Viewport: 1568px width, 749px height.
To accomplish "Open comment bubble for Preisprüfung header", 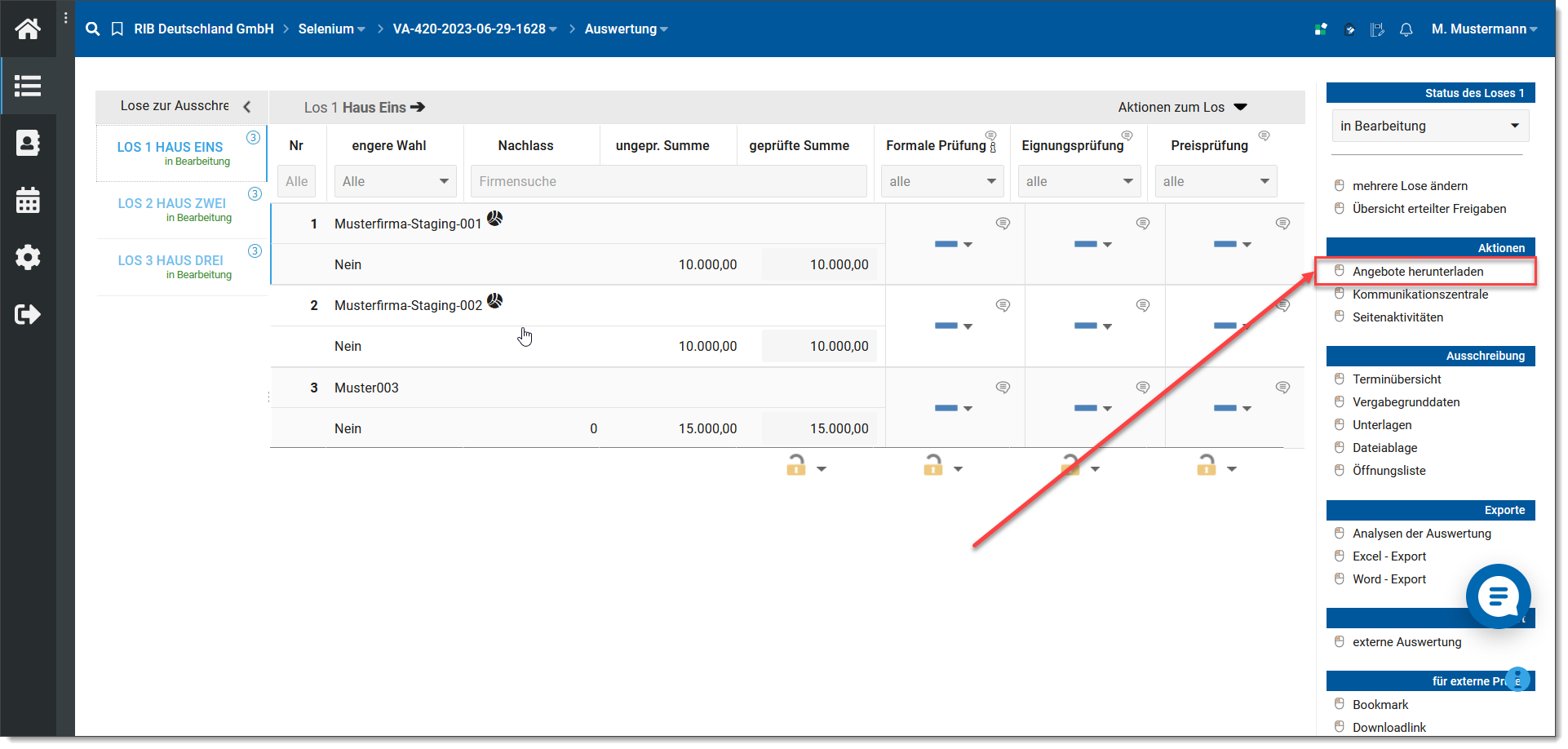I will (1264, 135).
